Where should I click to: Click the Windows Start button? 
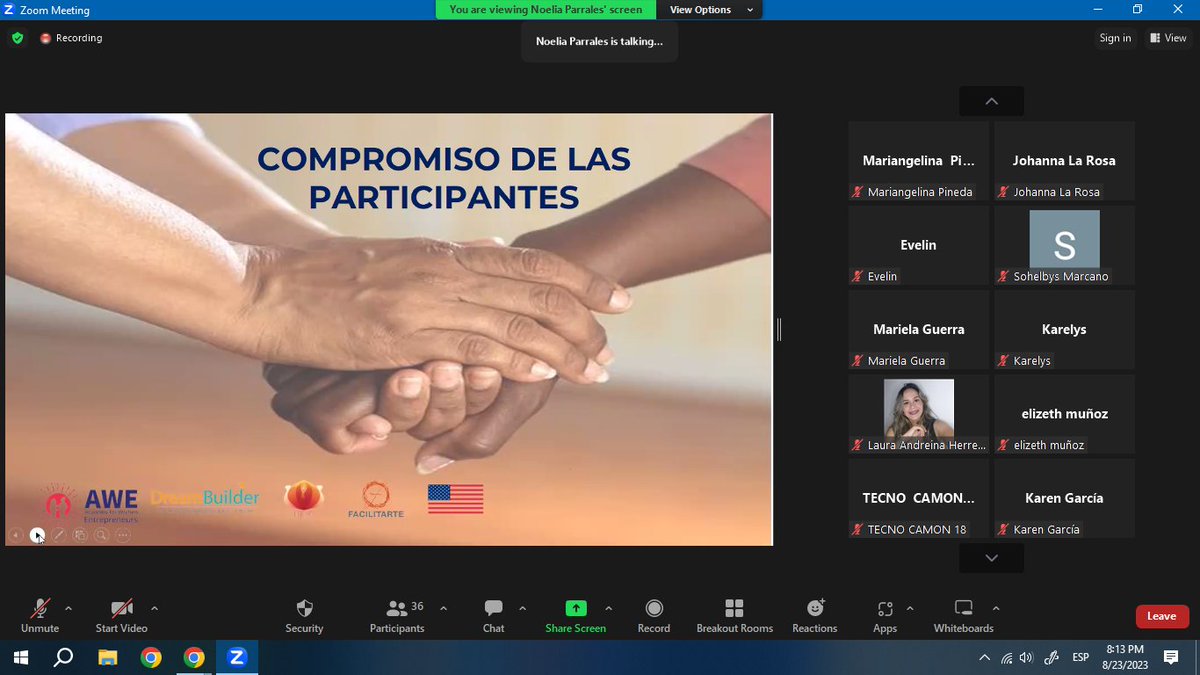click(19, 658)
